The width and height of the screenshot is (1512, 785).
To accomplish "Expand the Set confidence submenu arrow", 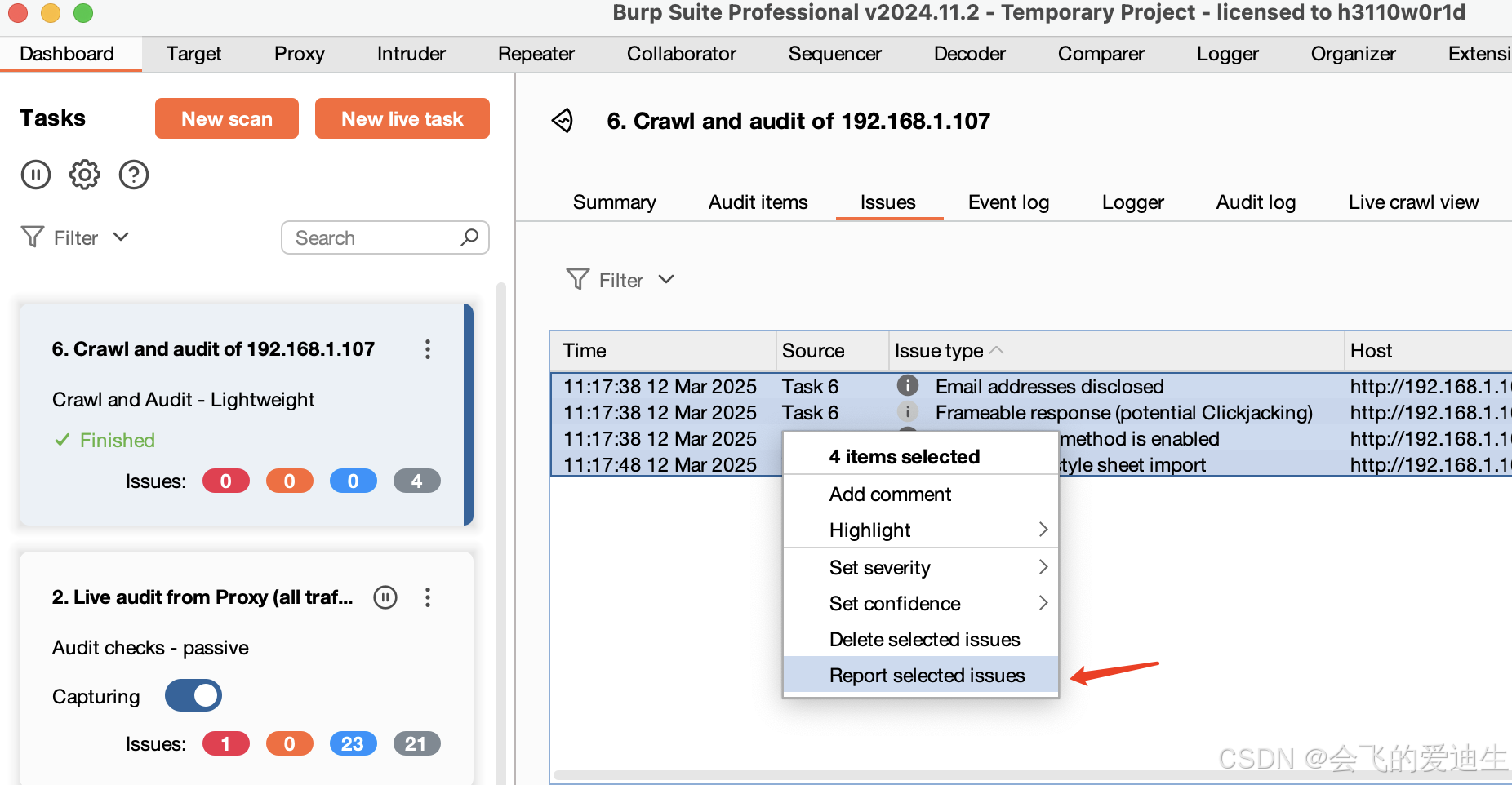I will click(1043, 603).
